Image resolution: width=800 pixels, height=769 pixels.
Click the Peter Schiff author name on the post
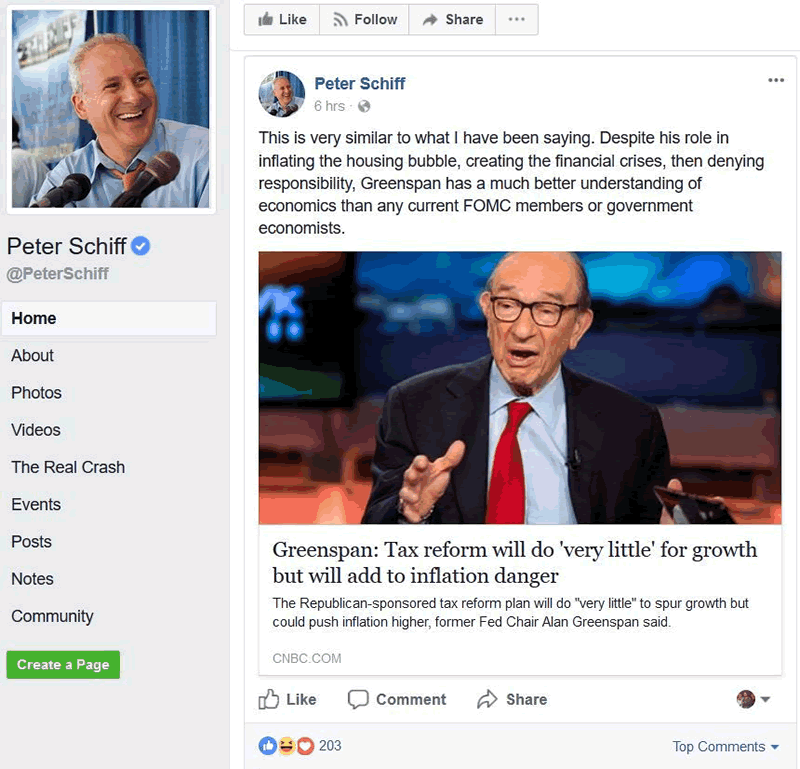[360, 83]
